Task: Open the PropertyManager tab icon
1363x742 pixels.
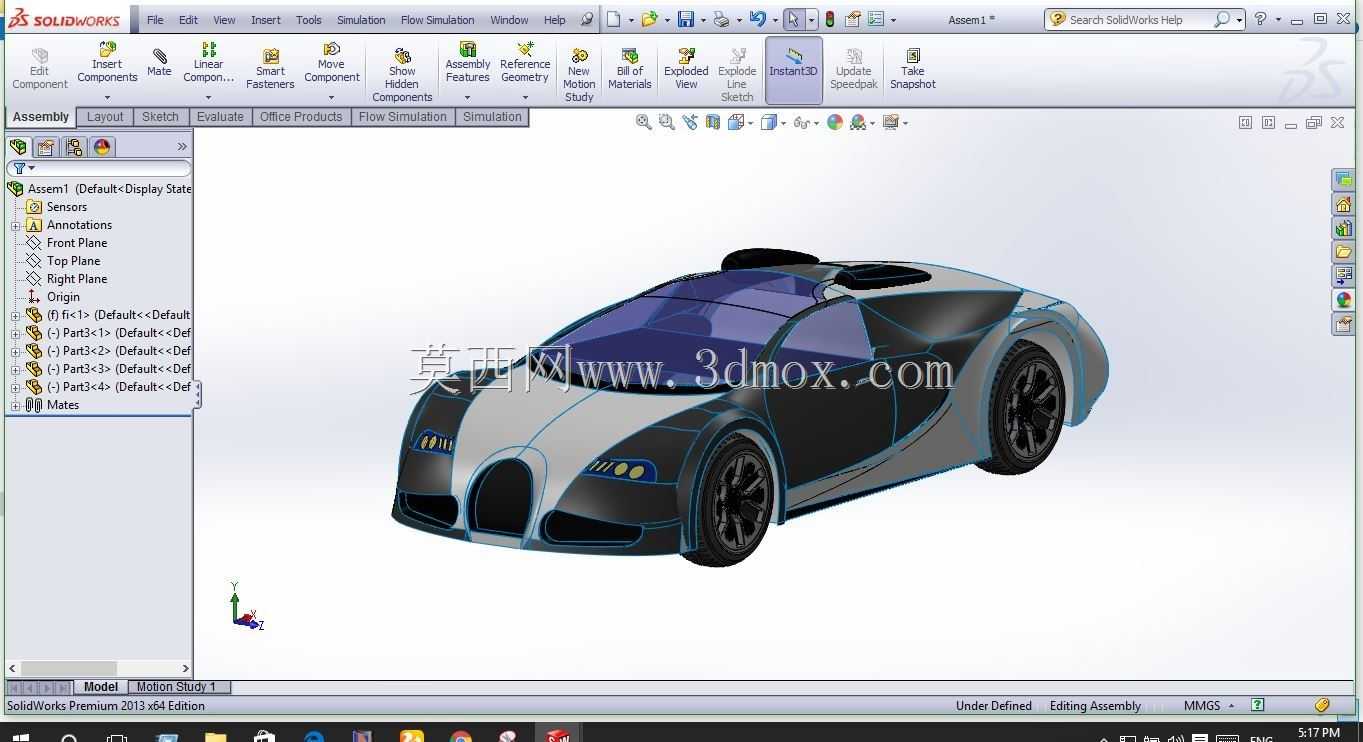Action: coord(46,147)
